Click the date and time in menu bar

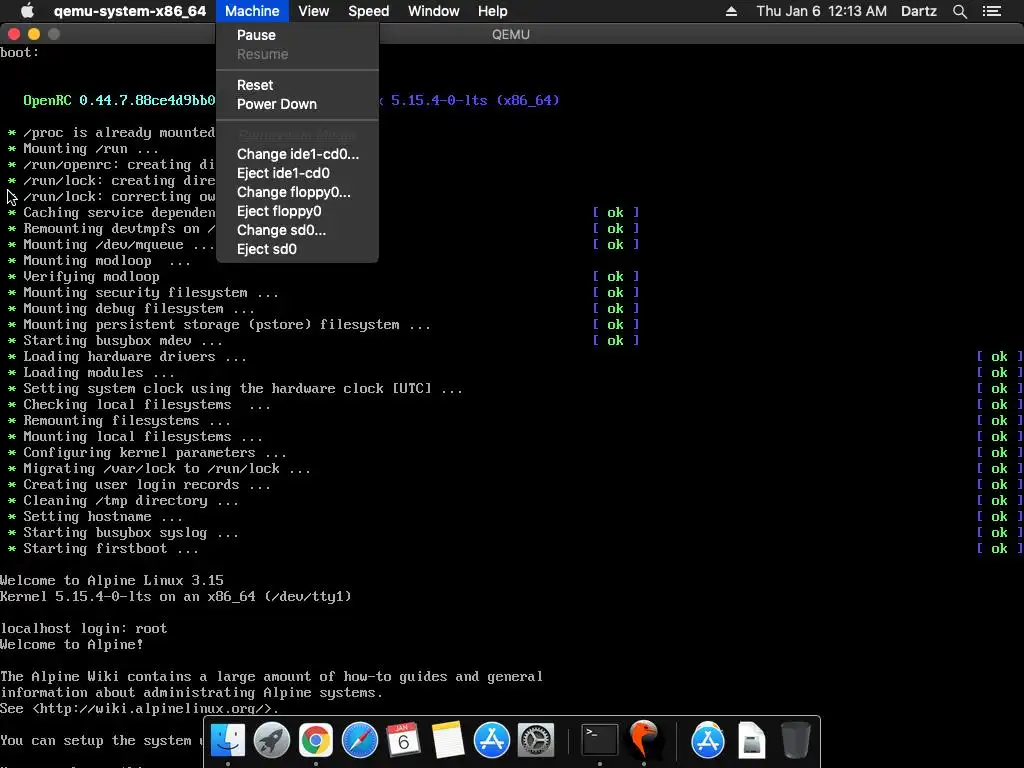click(822, 11)
